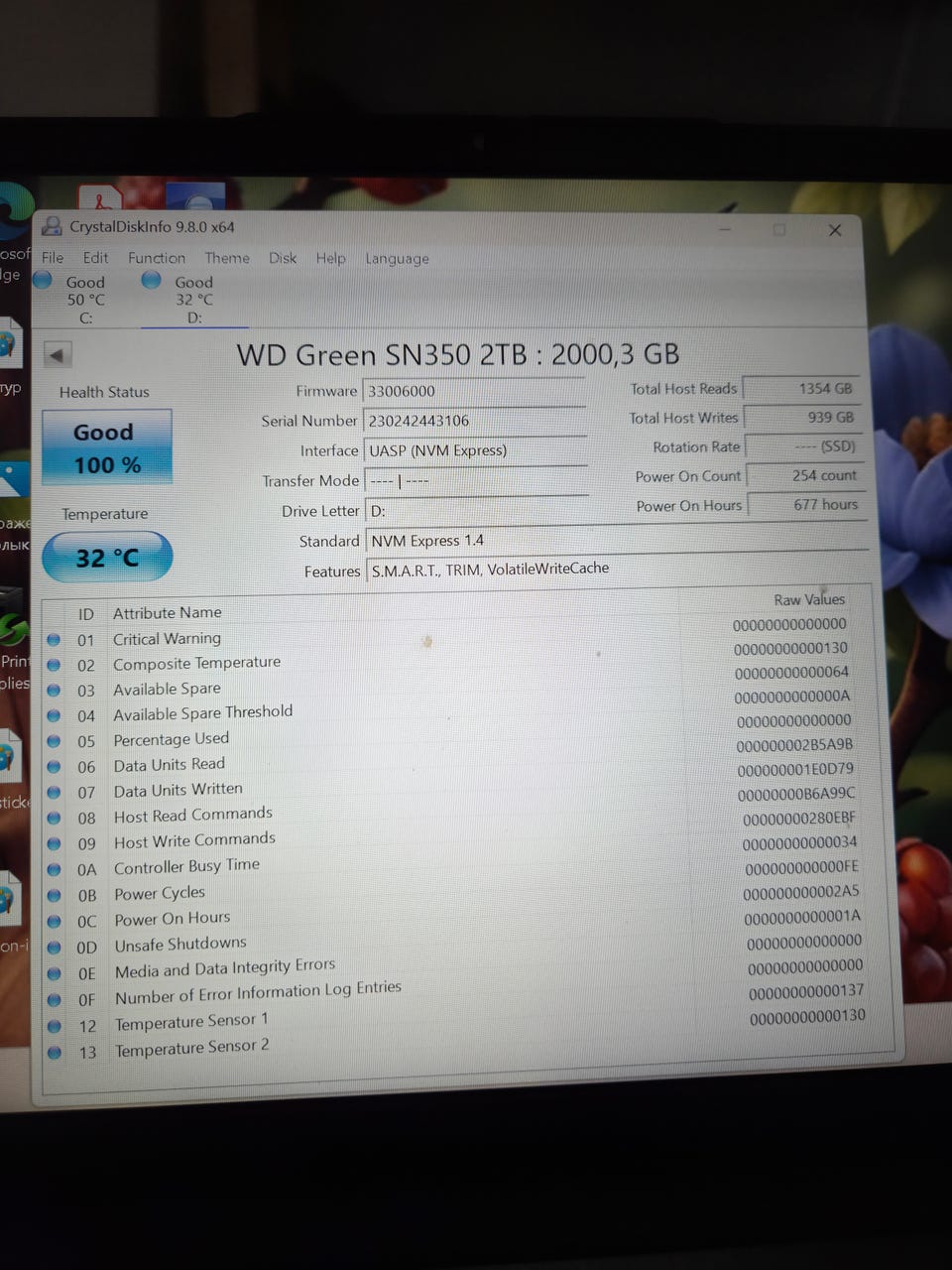Screen dimensions: 952x1270
Task: Click status dot beside Critical Warning
Action: 54,640
